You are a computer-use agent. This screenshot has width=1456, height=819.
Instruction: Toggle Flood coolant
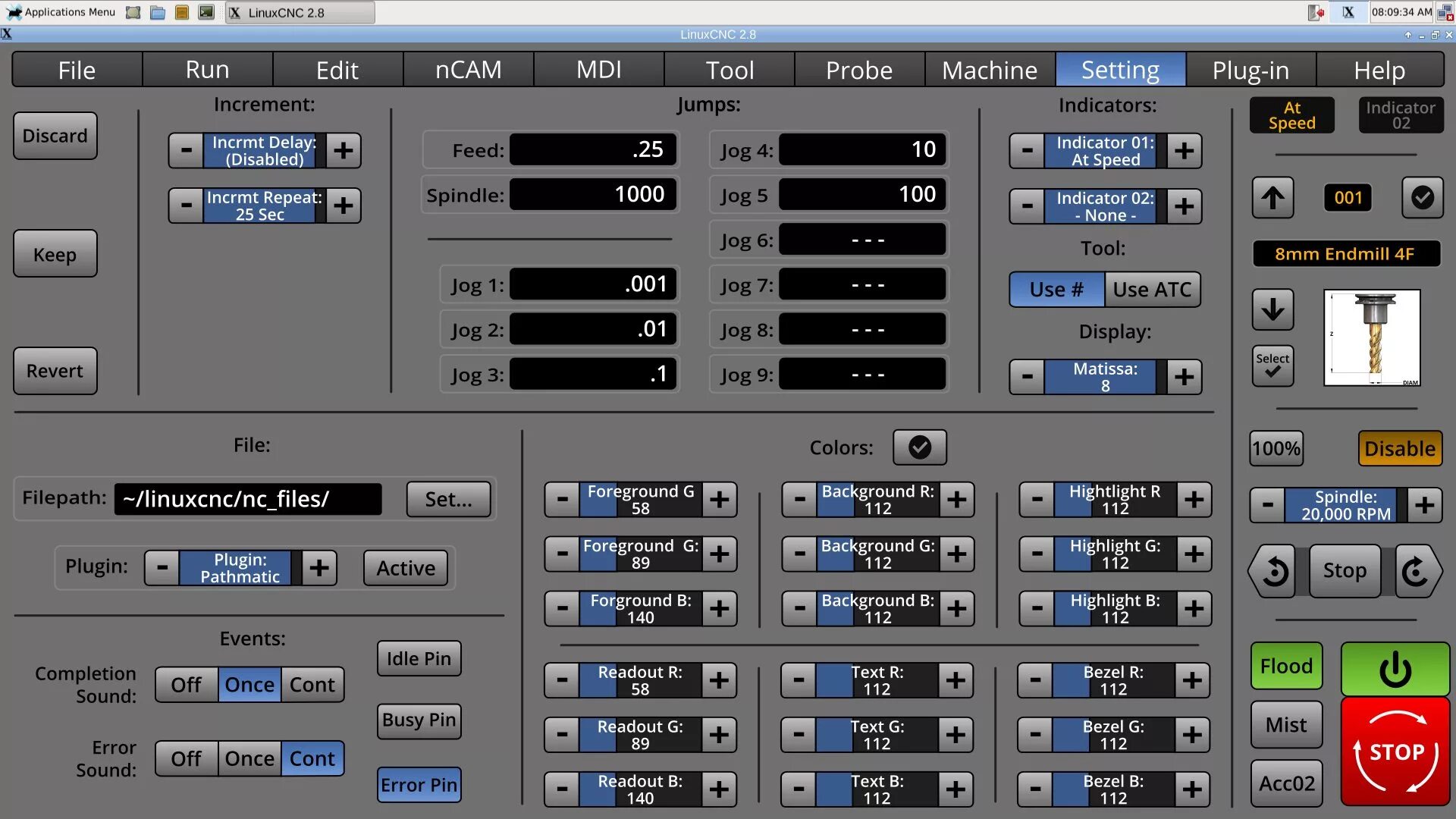1286,666
